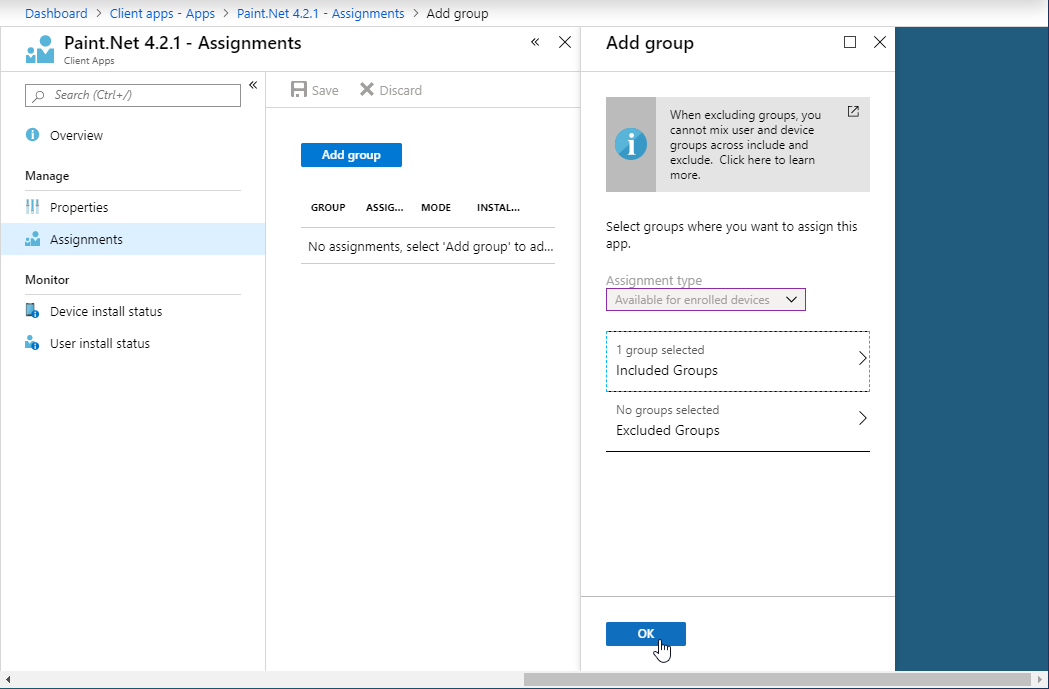1049x689 pixels.
Task: Open the Overview menu item
Action: 76,135
